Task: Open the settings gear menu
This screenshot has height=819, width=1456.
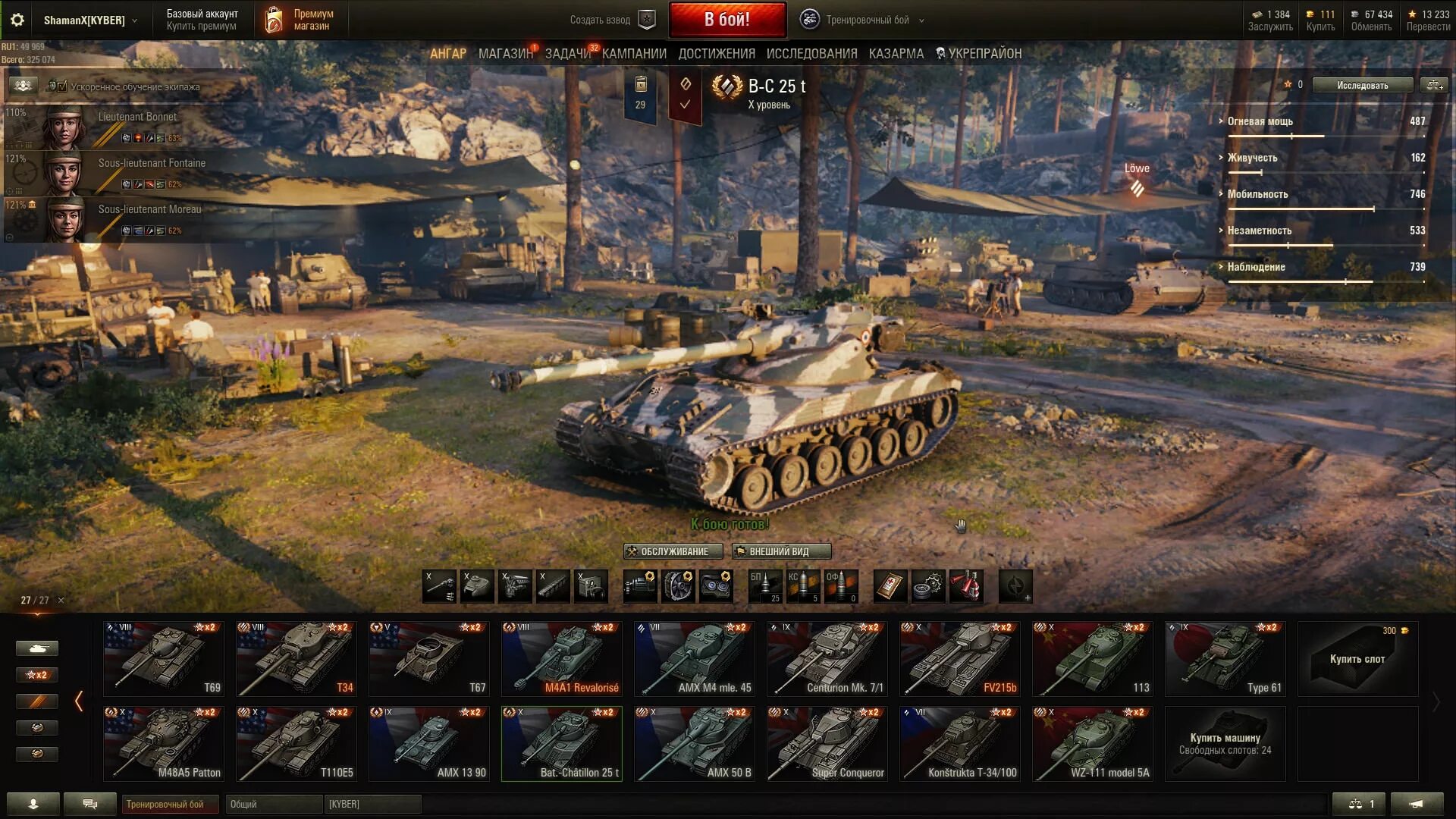Action: (17, 20)
